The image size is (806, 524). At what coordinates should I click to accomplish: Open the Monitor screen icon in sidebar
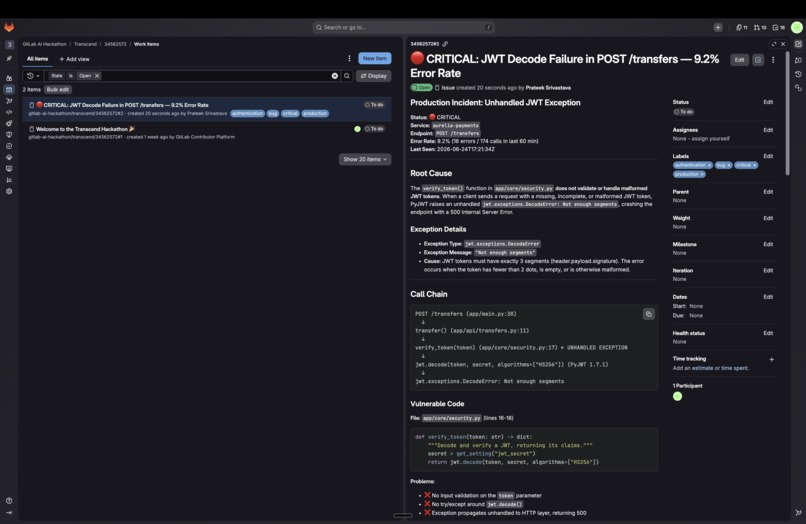(x=9, y=169)
